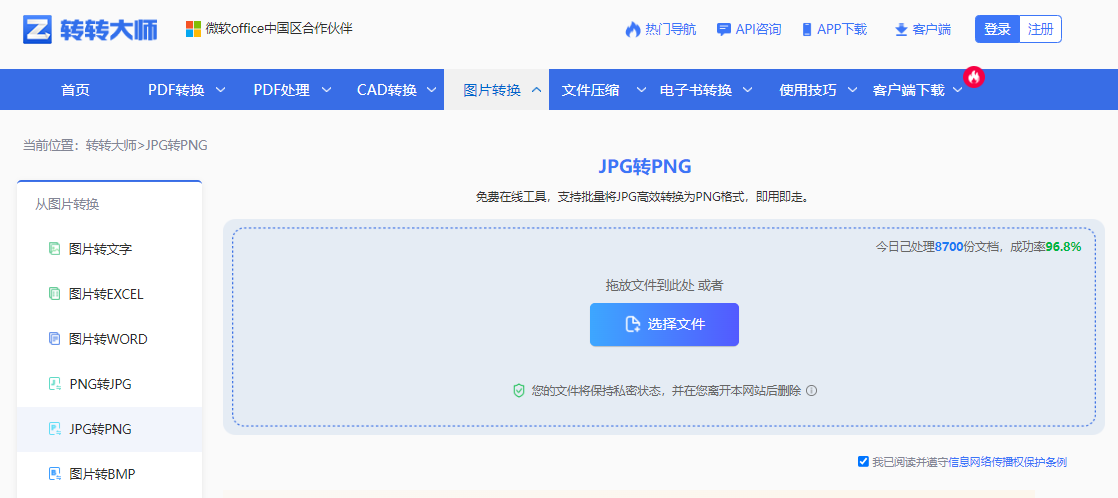Expand the CAD转换 dropdown chevron

pyautogui.click(x=431, y=90)
